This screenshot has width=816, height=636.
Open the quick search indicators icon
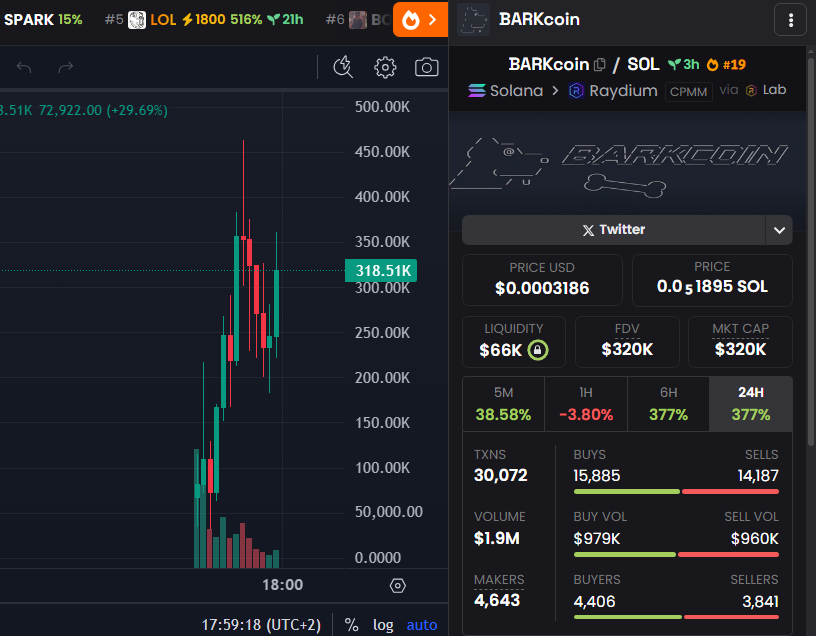(x=343, y=67)
